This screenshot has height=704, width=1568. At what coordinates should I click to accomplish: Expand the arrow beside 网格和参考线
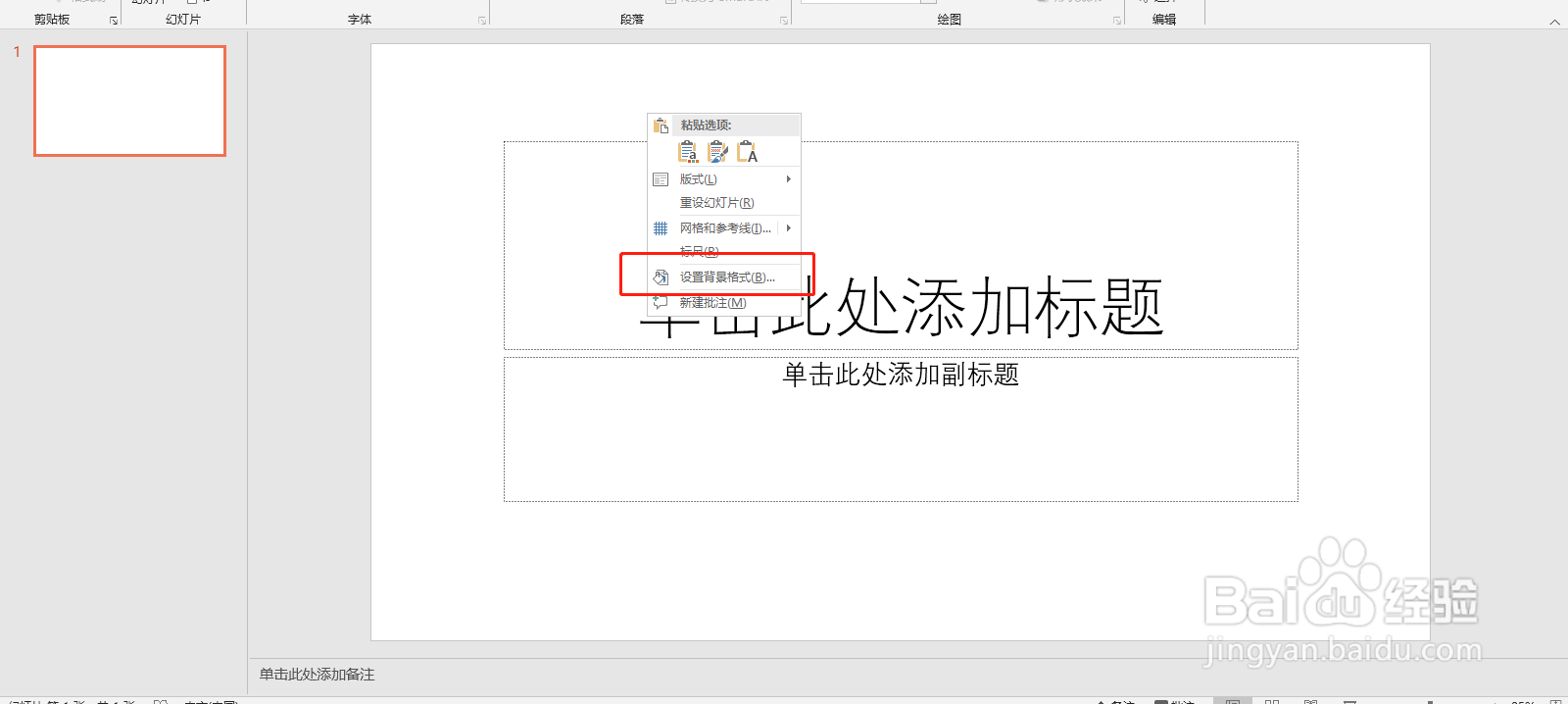[789, 228]
